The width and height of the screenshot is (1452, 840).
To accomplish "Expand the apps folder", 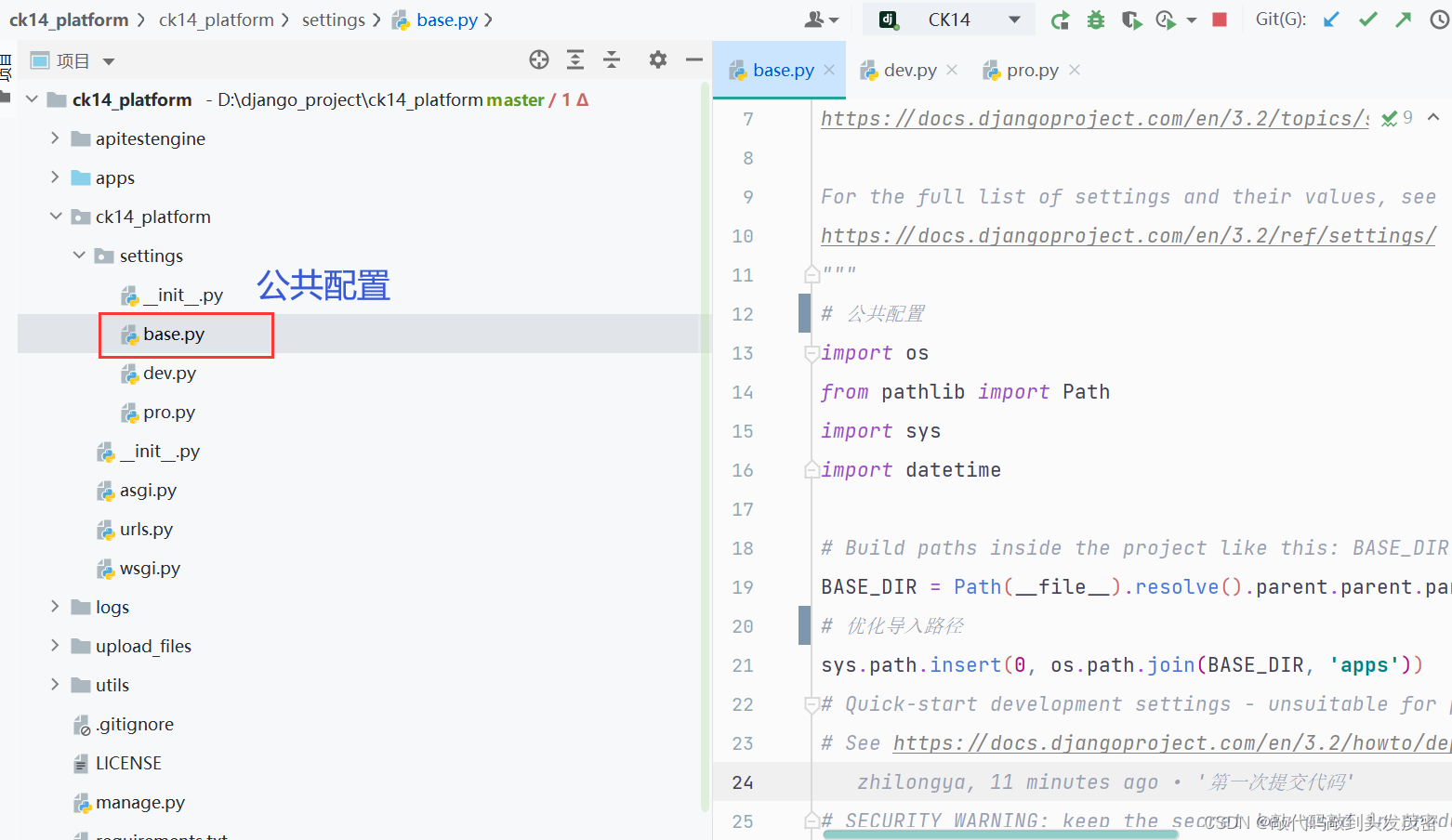I will [x=55, y=177].
